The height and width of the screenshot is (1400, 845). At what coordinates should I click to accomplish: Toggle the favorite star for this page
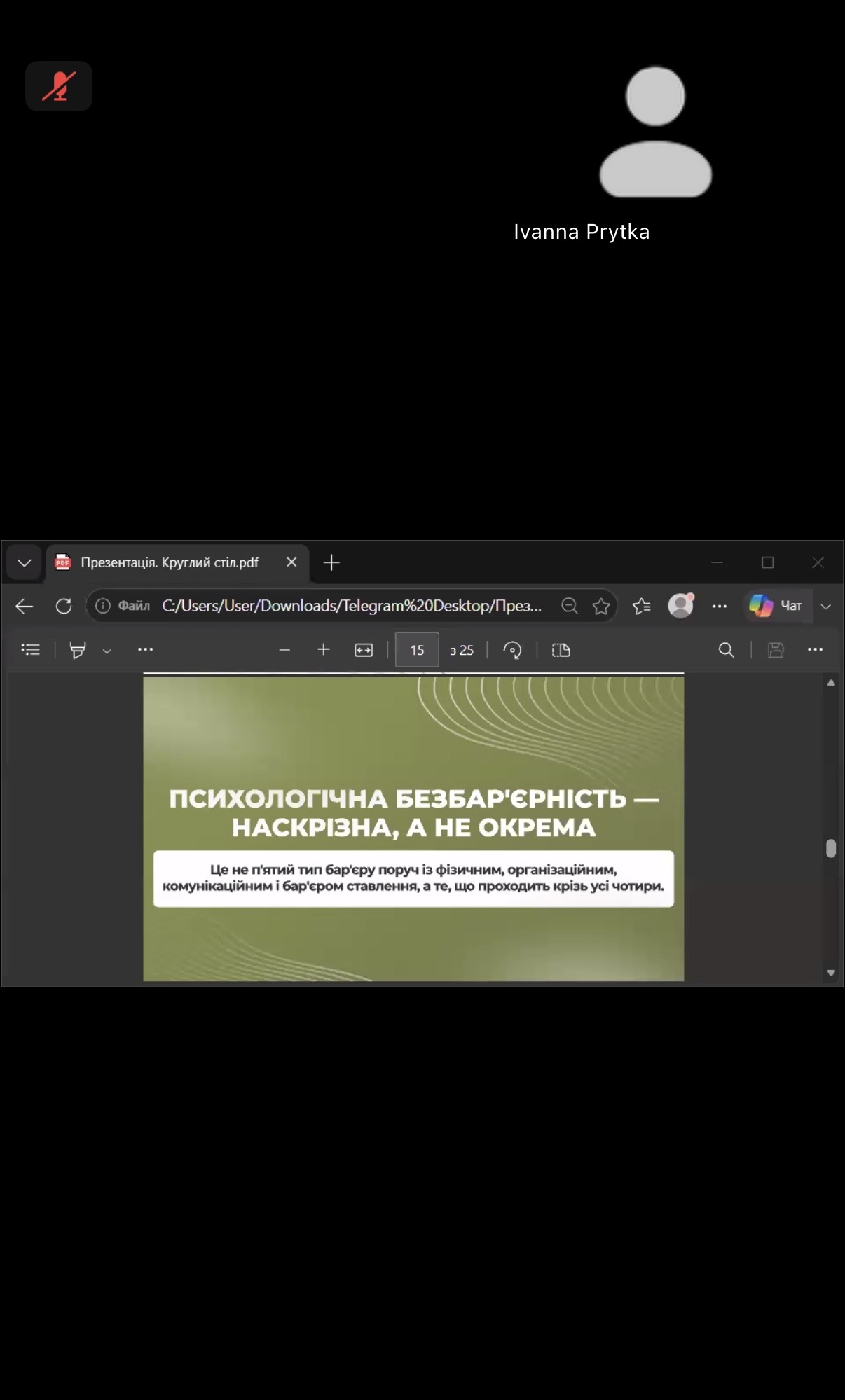(x=601, y=606)
